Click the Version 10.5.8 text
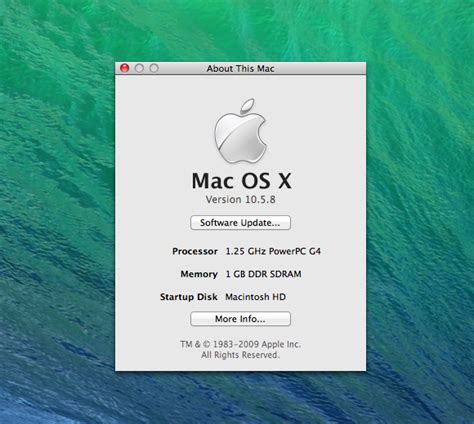Viewport: 474px width, 424px height. [240, 200]
